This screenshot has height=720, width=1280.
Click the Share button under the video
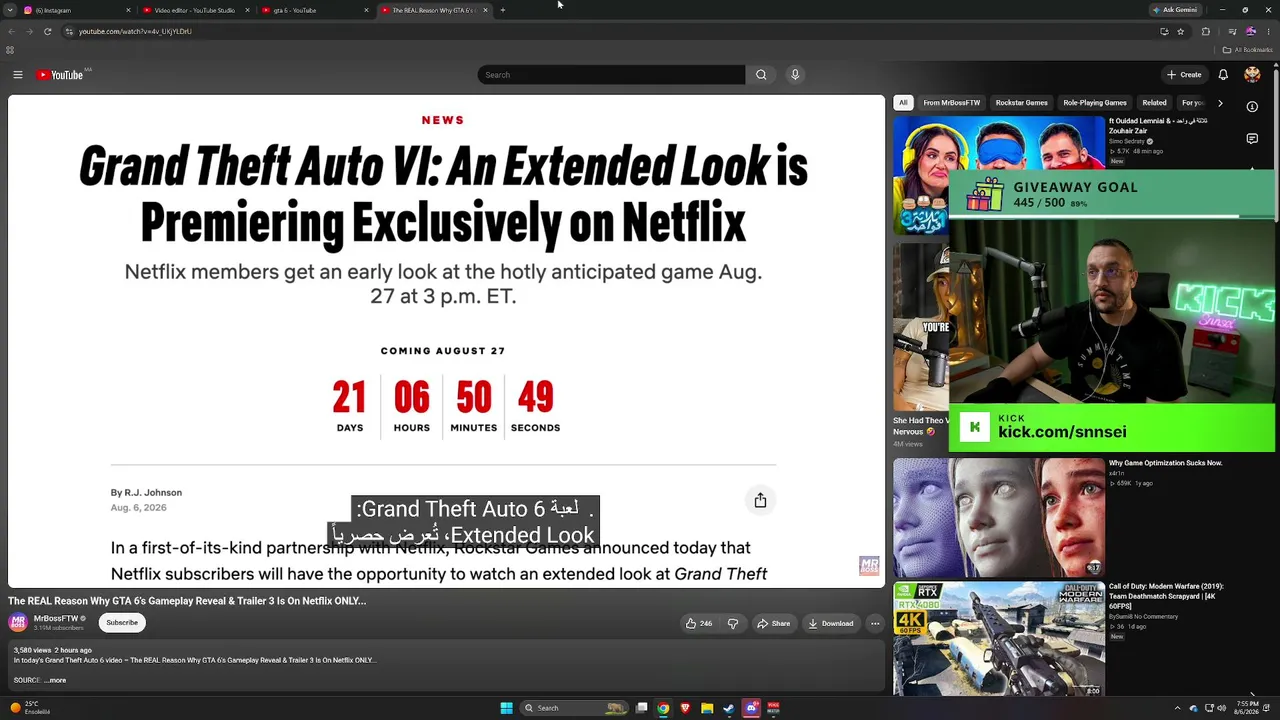pos(774,624)
